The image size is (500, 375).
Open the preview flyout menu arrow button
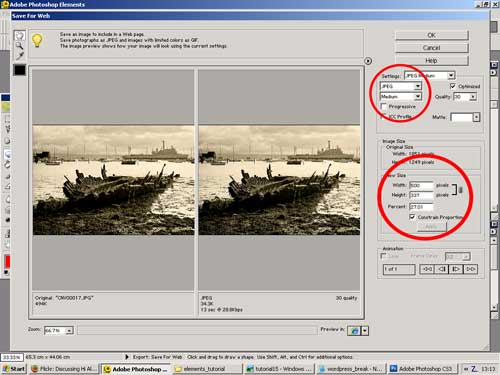[368, 61]
